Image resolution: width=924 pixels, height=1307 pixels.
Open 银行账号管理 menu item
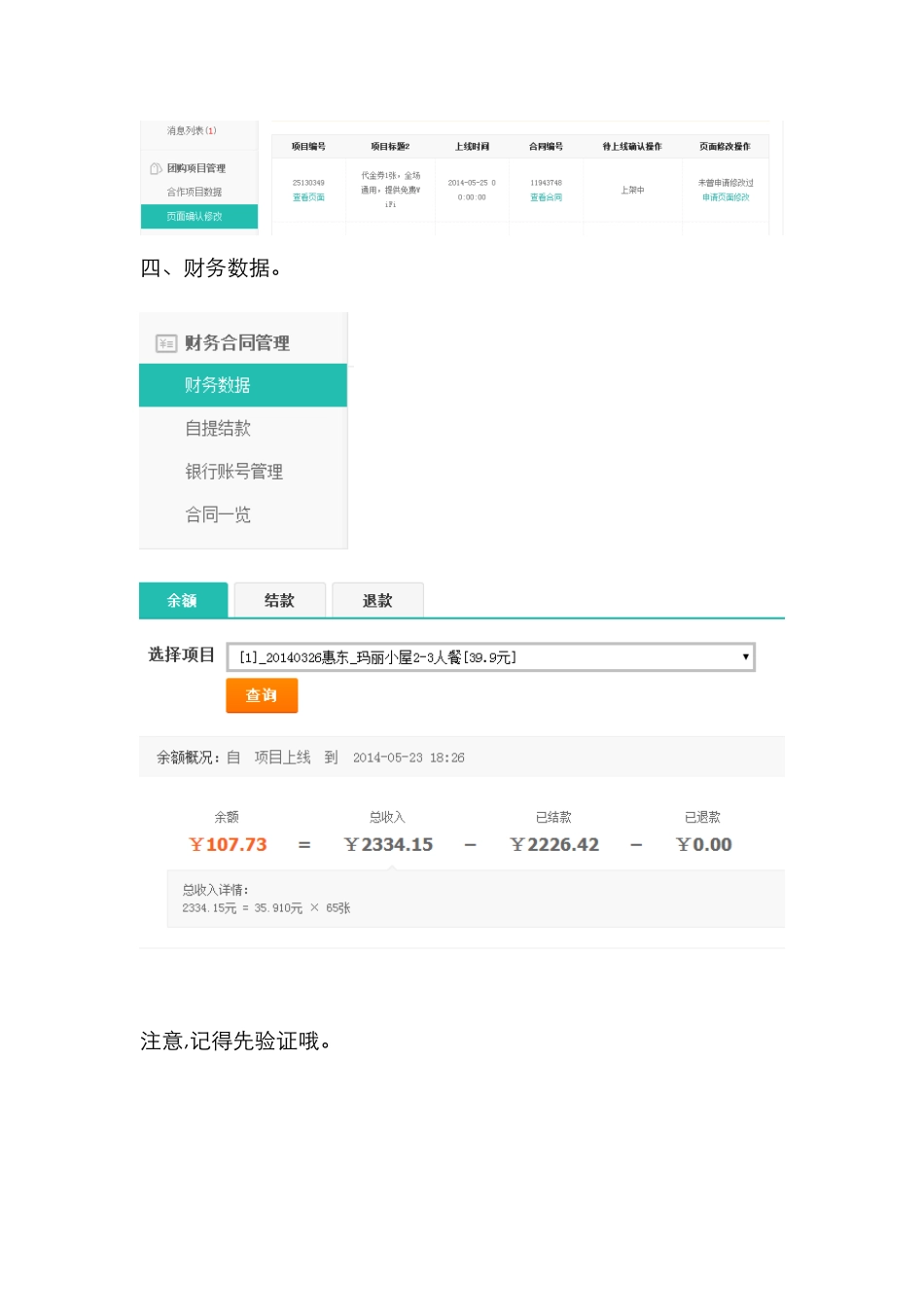[x=234, y=472]
